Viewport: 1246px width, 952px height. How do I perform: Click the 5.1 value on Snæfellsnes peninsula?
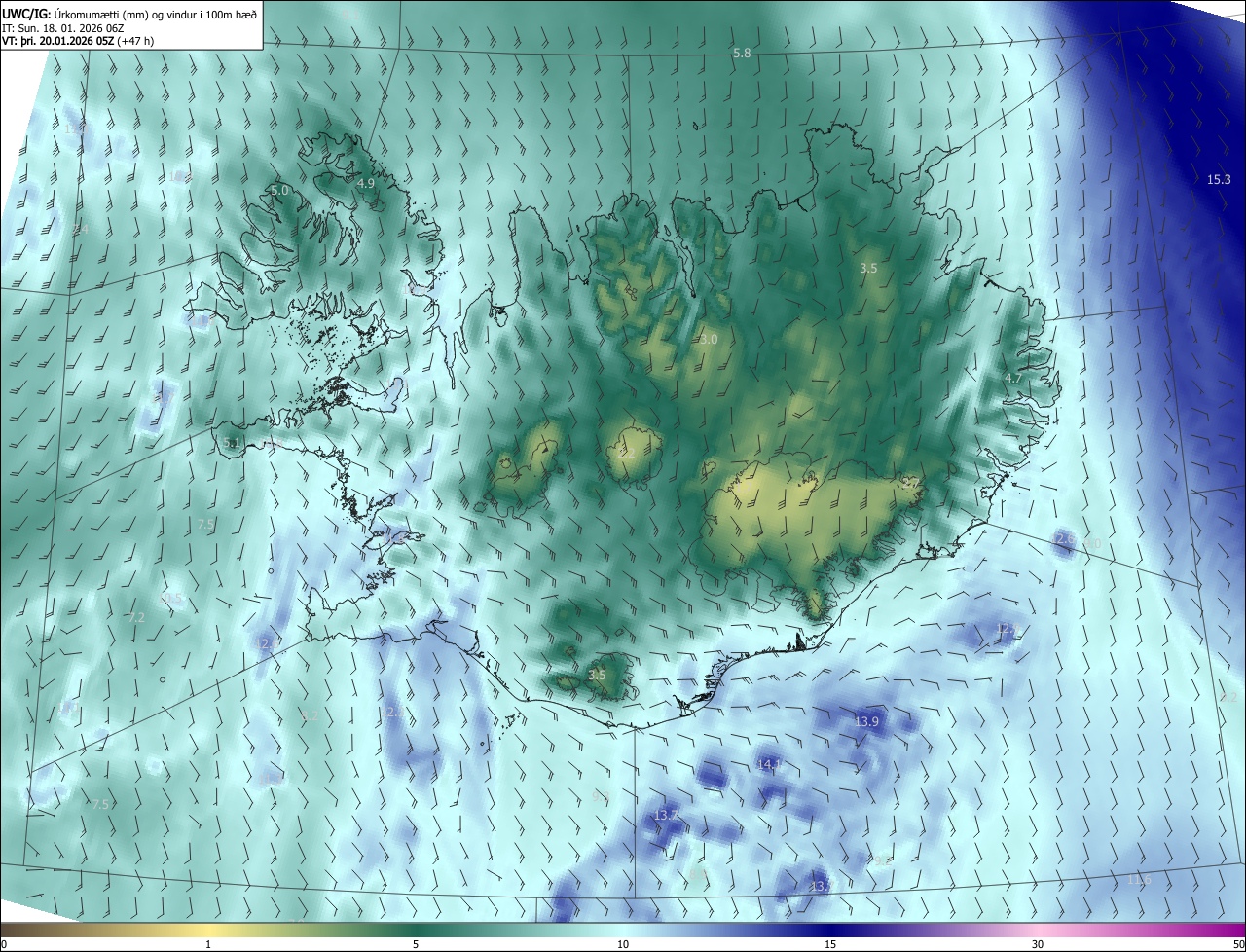(x=232, y=443)
